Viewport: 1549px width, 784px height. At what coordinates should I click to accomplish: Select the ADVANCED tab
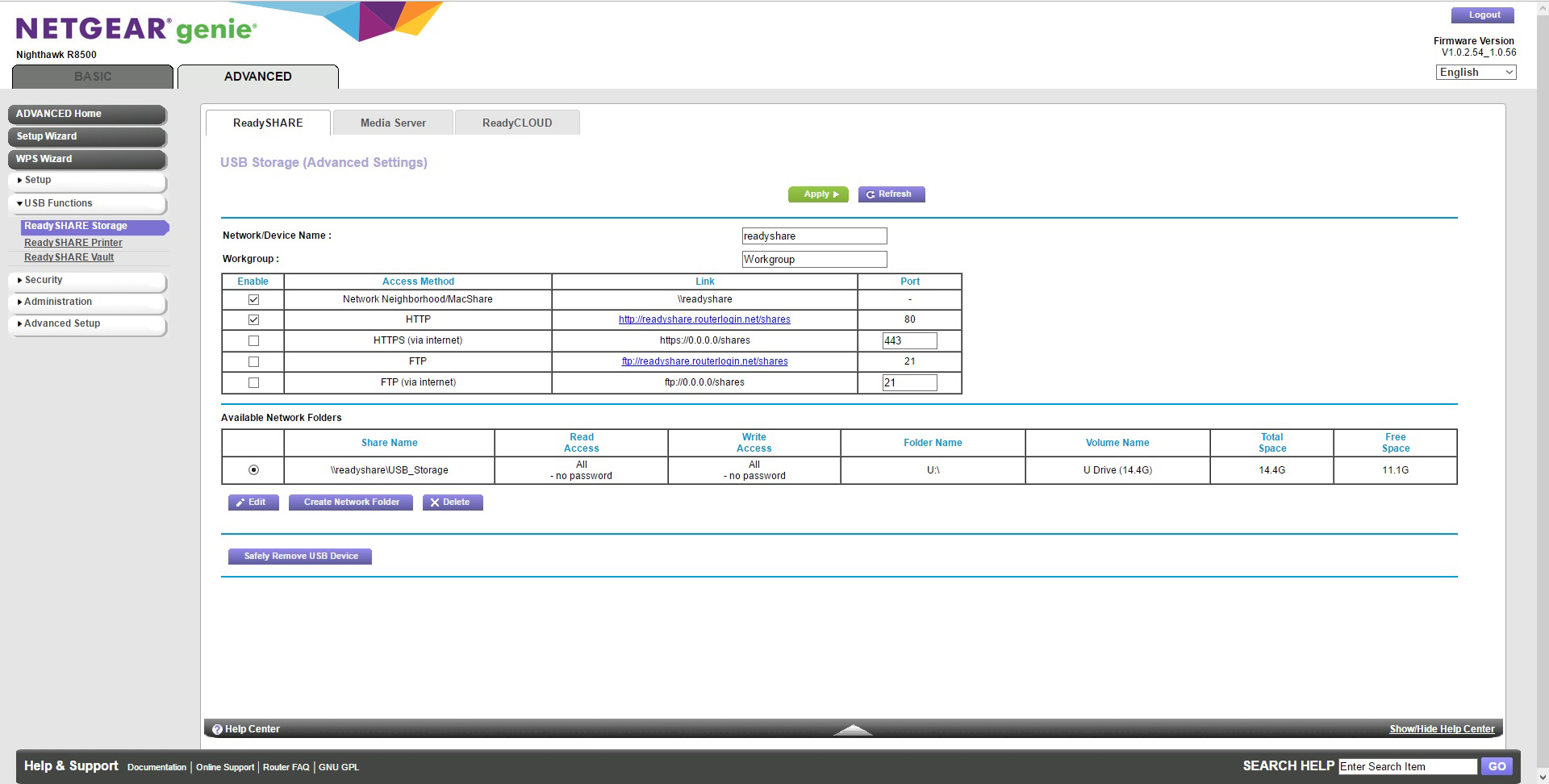coord(258,77)
